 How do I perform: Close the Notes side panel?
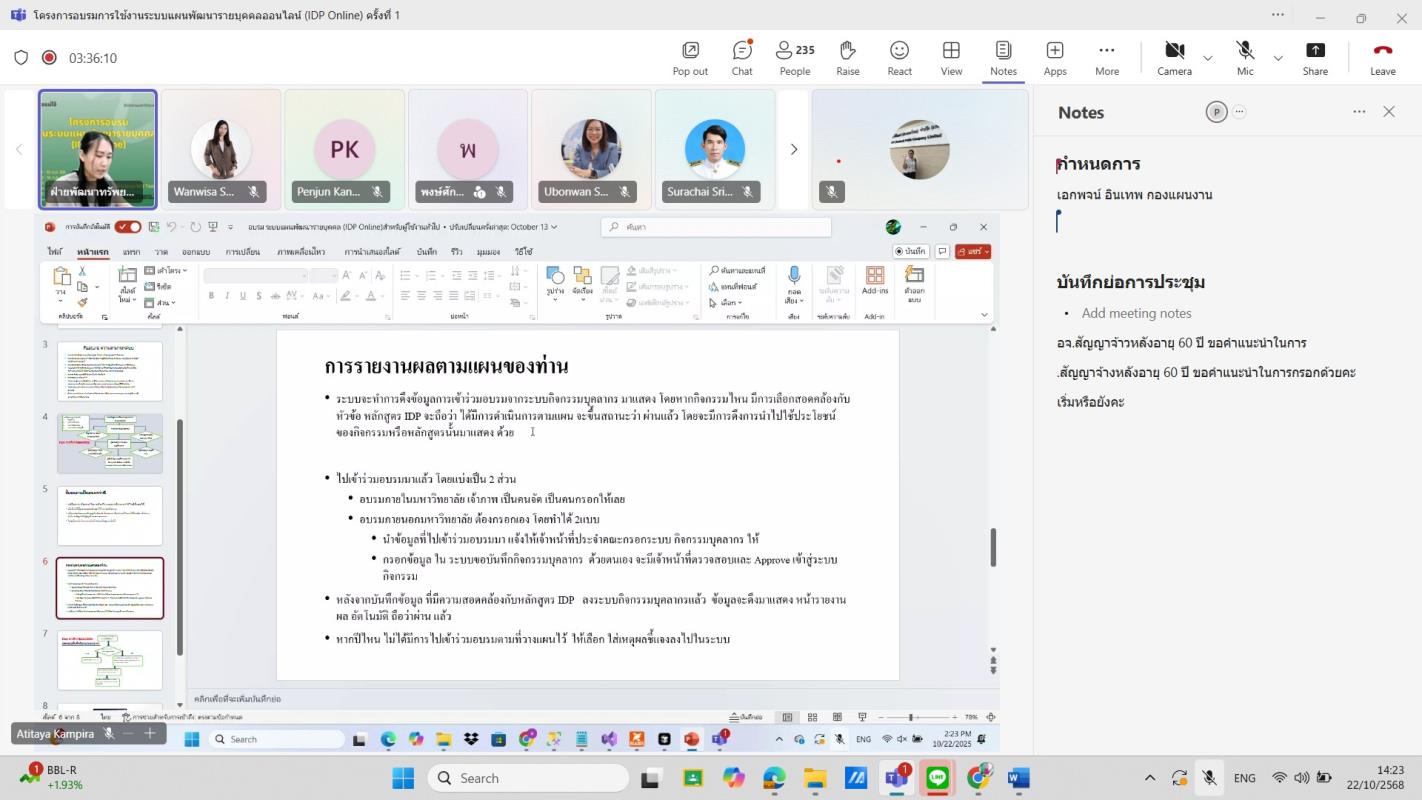point(1389,112)
